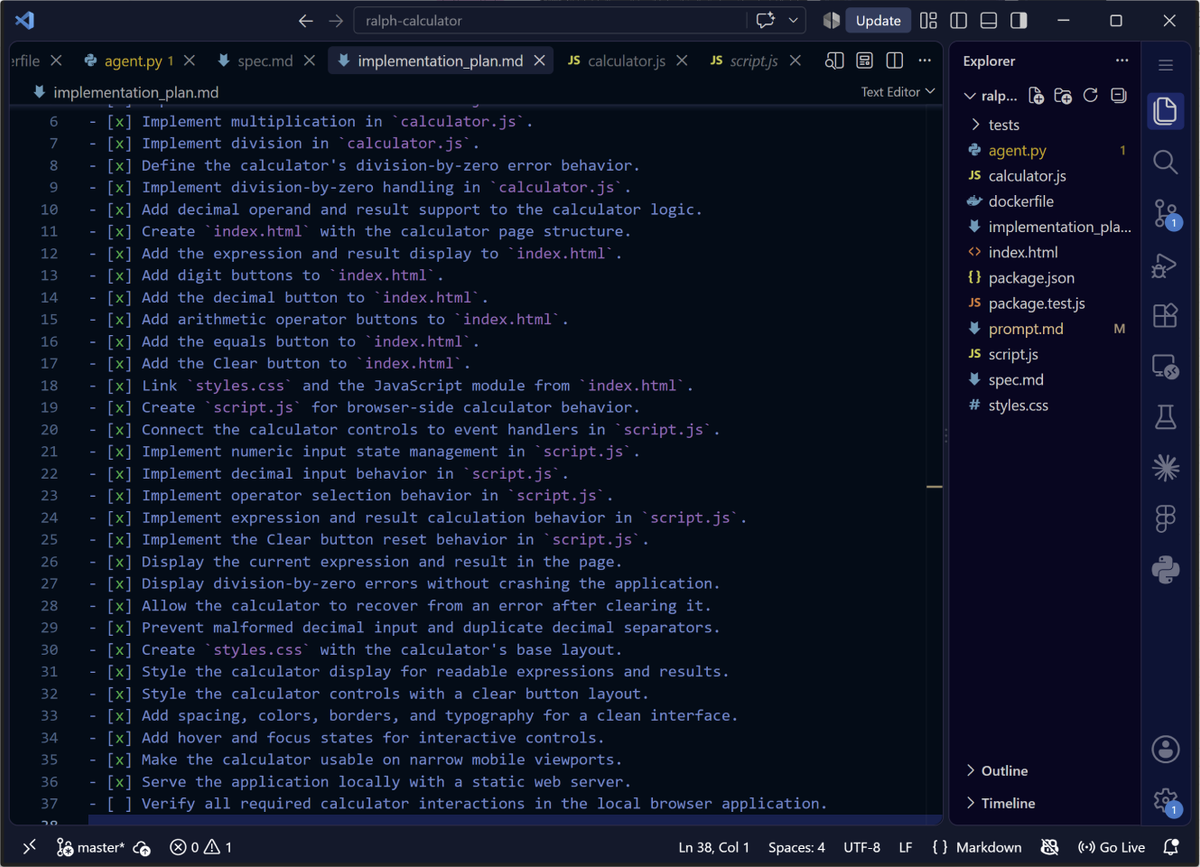This screenshot has height=867, width=1200.
Task: Open the Testing flask view
Action: [x=1165, y=417]
